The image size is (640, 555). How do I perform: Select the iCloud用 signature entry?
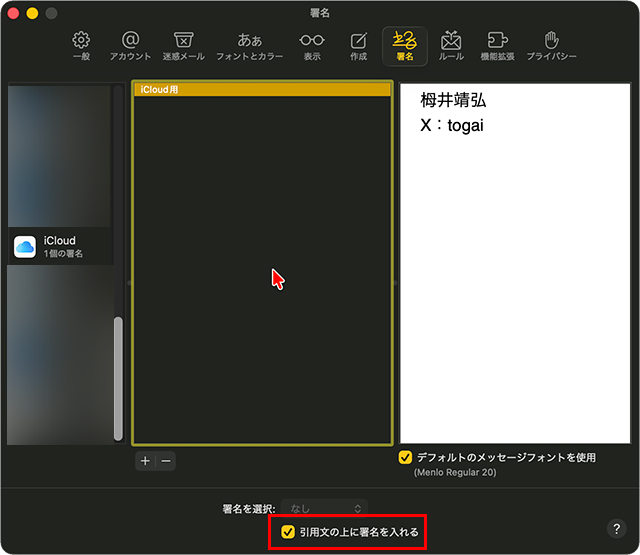point(261,90)
